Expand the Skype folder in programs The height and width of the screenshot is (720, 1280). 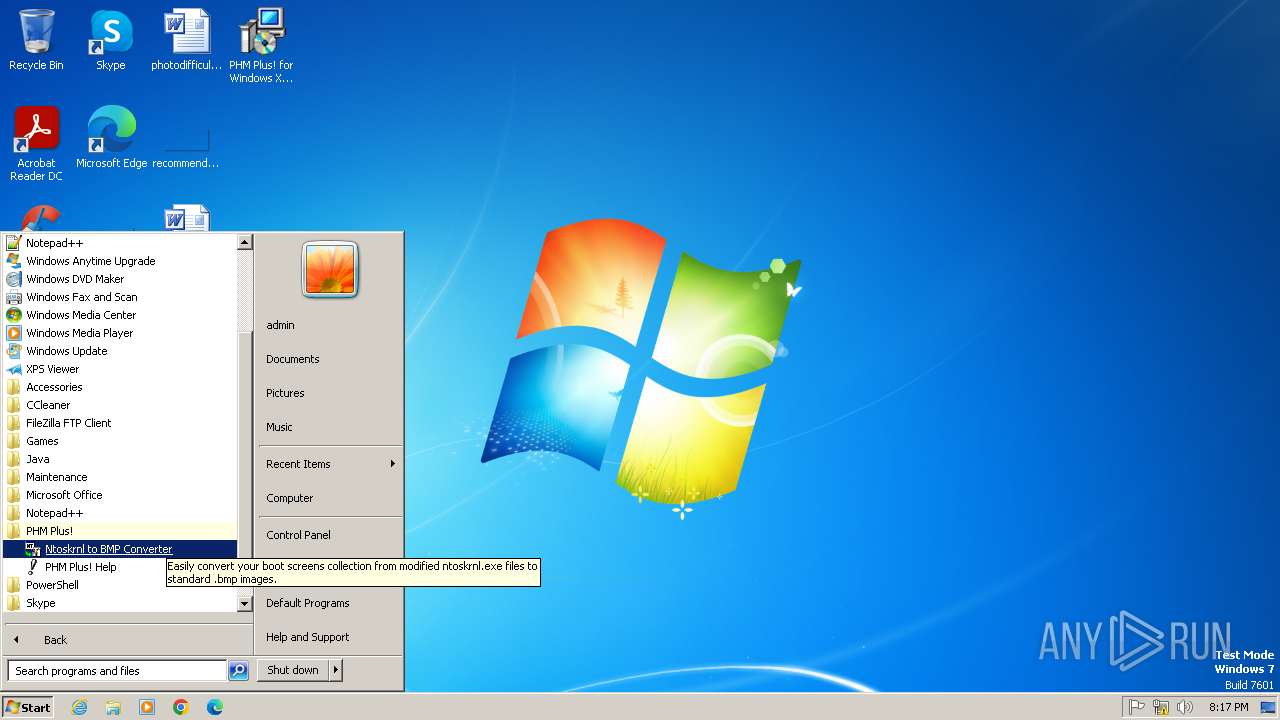click(x=120, y=603)
